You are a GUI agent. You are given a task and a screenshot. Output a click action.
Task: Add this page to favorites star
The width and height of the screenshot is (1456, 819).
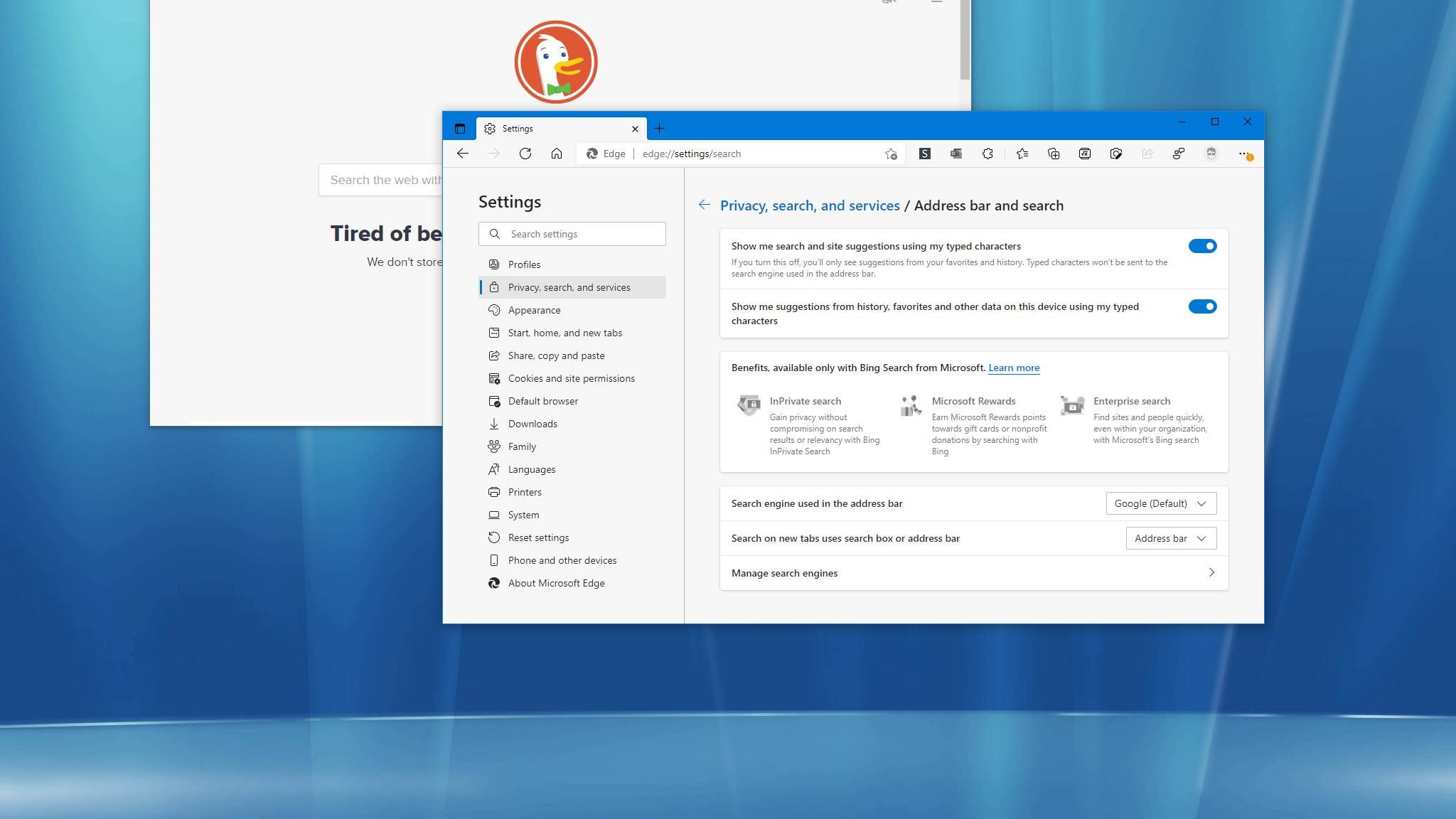tap(891, 154)
